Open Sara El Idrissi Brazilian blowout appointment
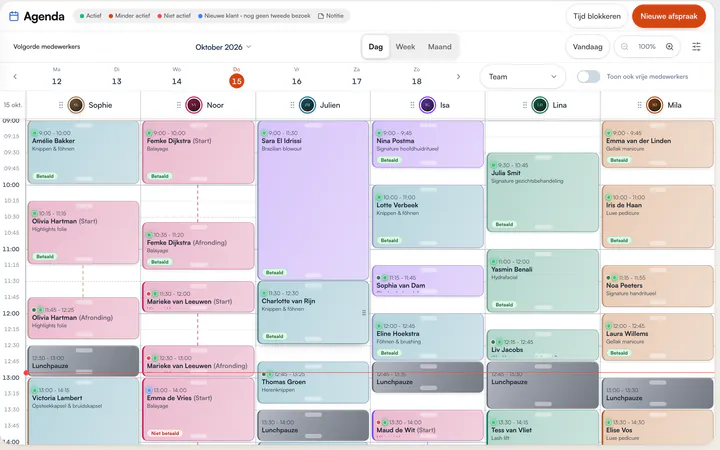The image size is (720, 450). point(313,200)
